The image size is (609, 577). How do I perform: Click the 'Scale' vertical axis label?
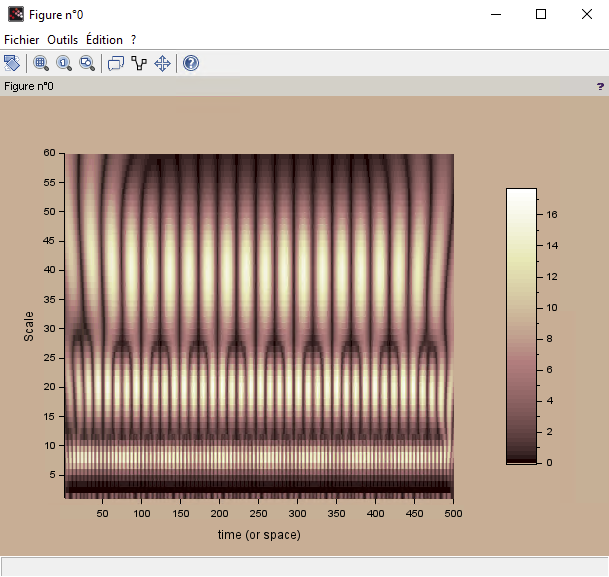point(28,326)
